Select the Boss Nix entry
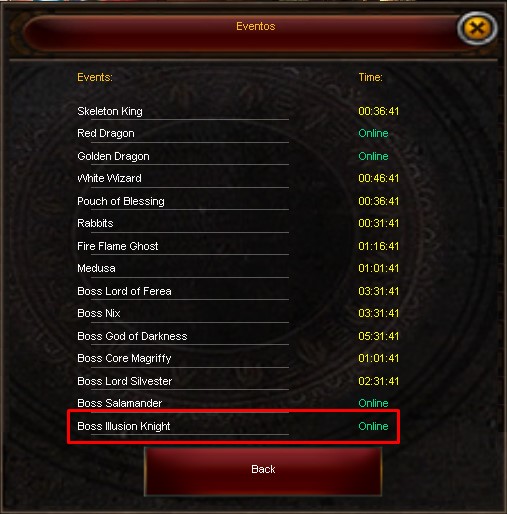The image size is (507, 514). tap(99, 313)
